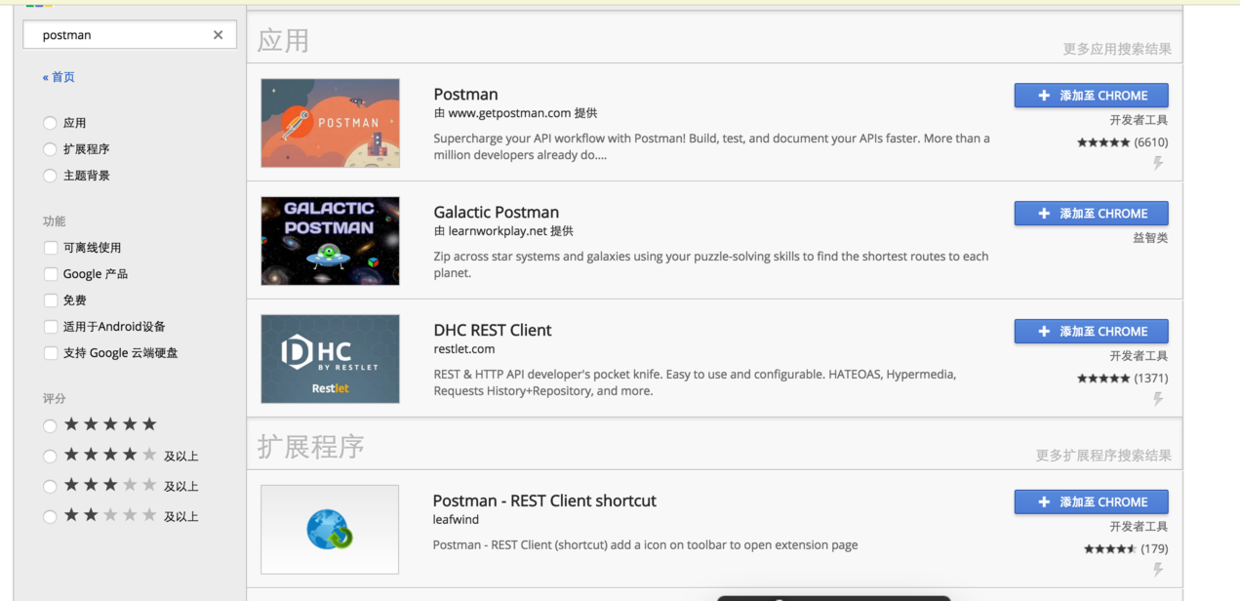
Task: Click lightning icon under REST Client shortcut
Action: click(x=1158, y=569)
